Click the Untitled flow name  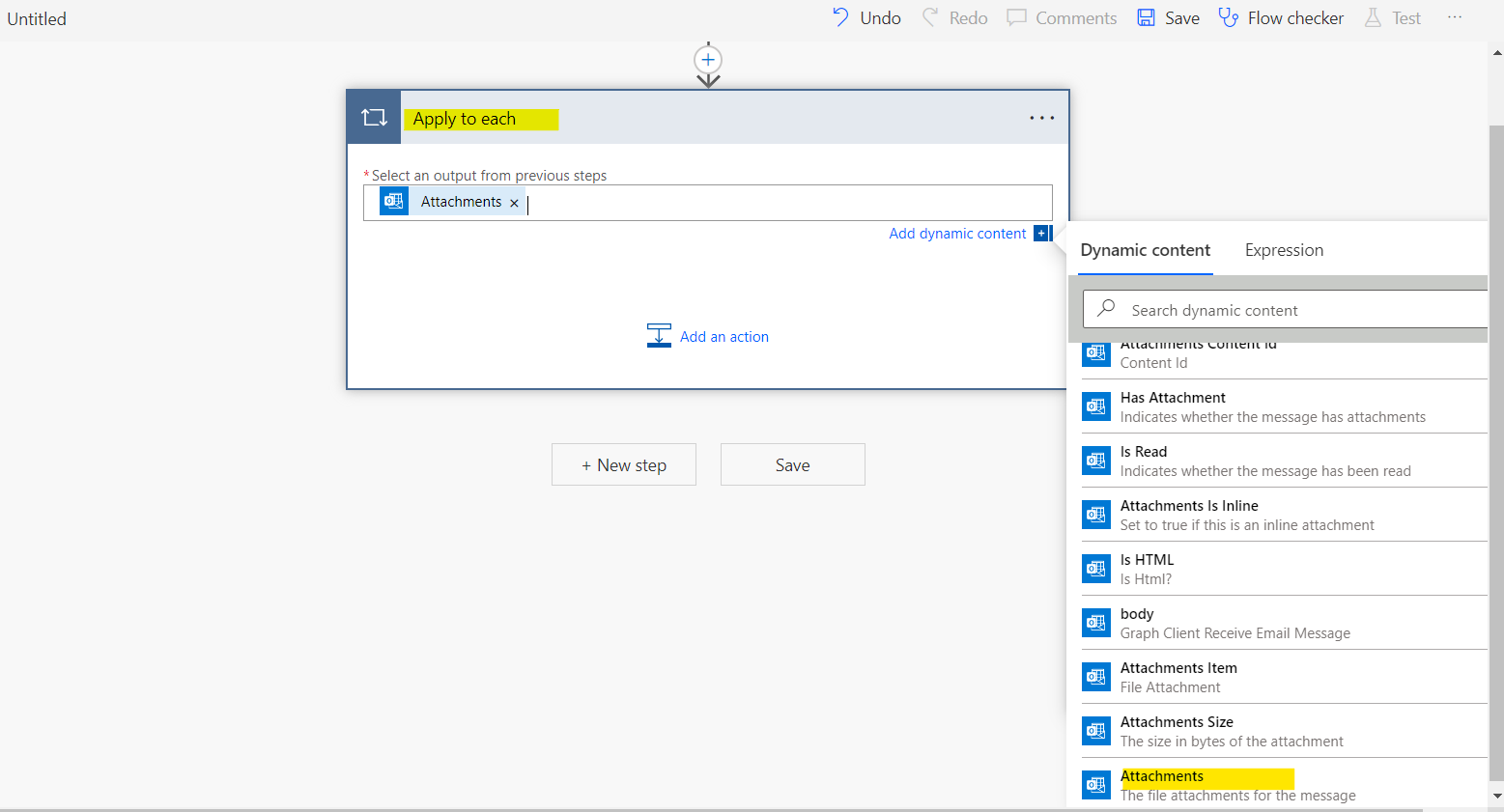point(37,18)
